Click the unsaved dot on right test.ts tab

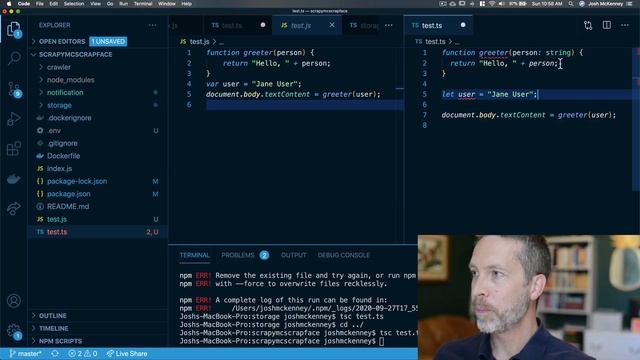[463, 25]
